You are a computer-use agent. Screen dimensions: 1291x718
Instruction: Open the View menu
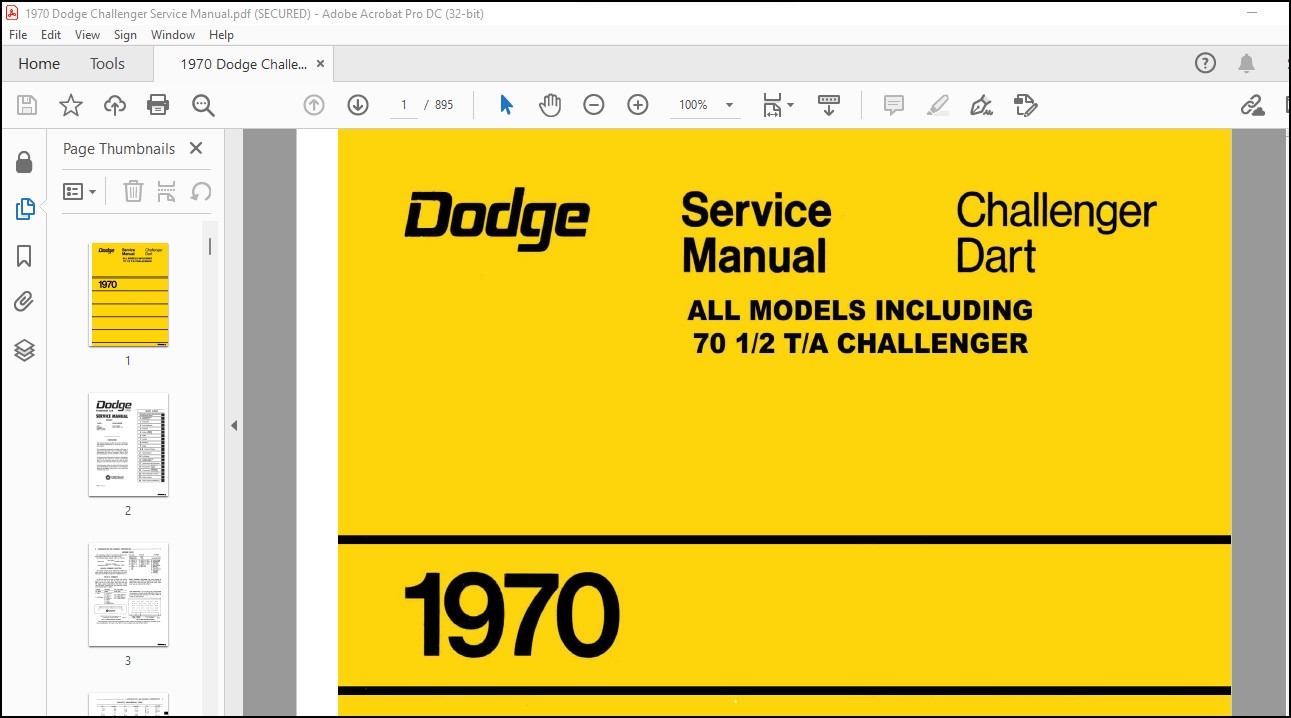(88, 34)
